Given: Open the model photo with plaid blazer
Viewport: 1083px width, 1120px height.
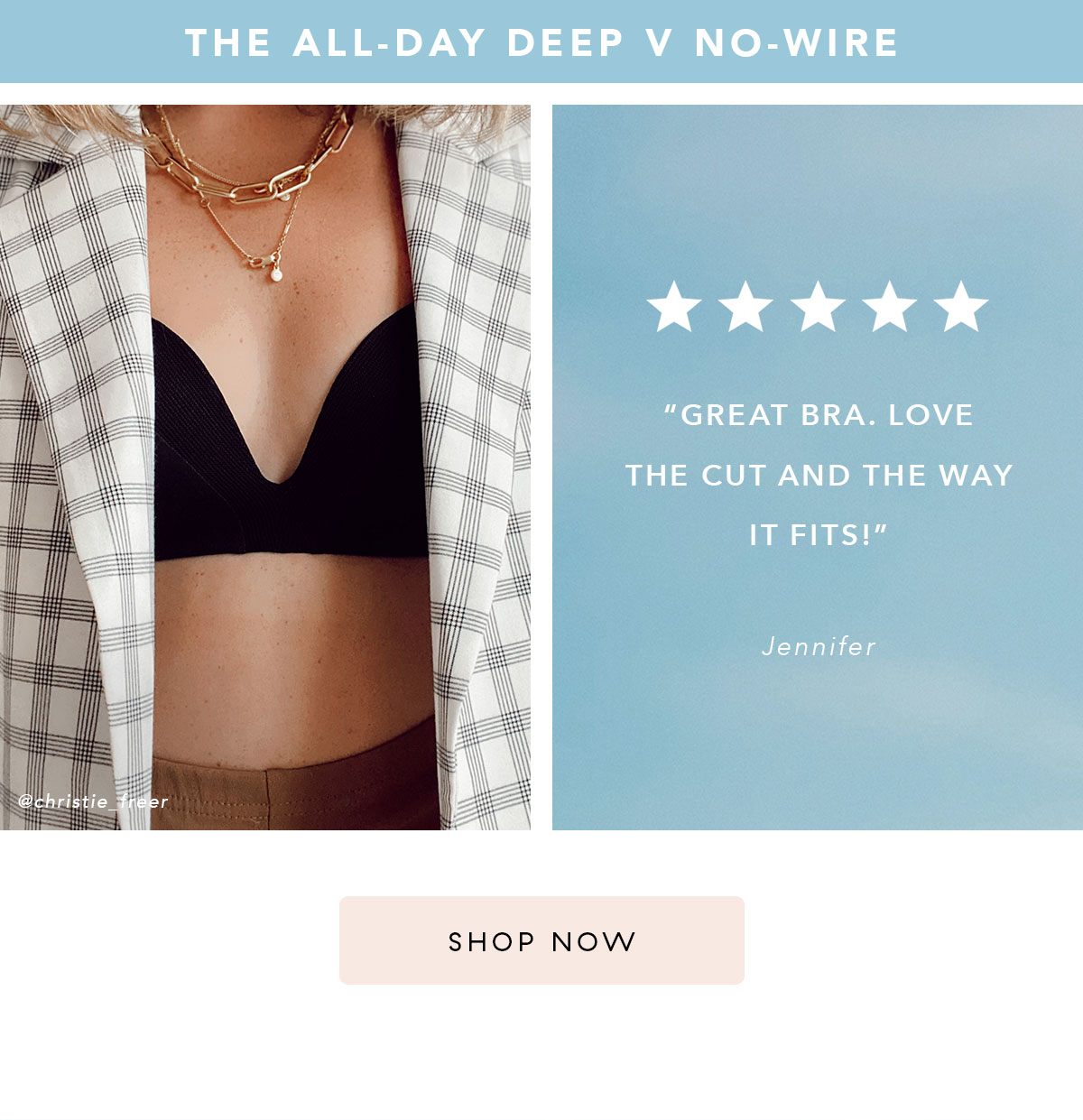Looking at the screenshot, I should [265, 467].
